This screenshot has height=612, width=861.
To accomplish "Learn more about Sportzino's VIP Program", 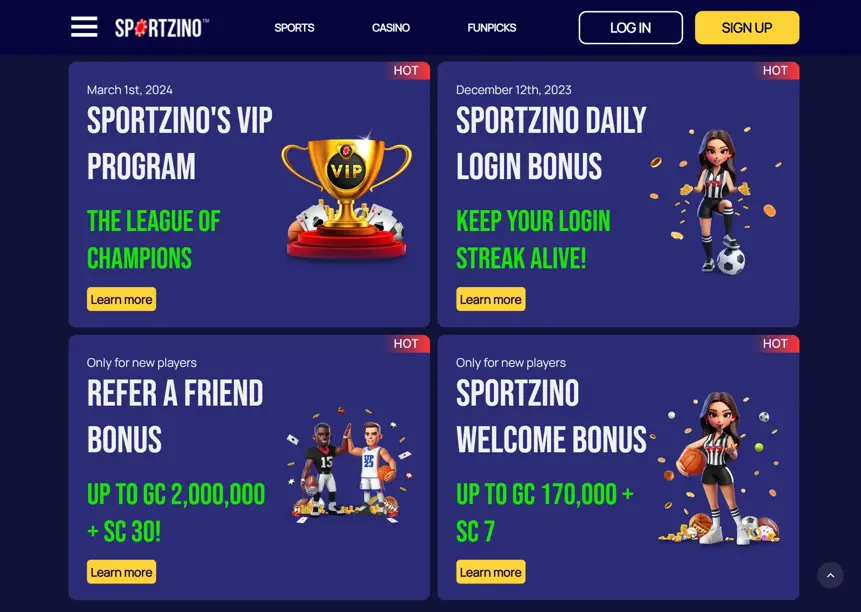I will tap(121, 299).
